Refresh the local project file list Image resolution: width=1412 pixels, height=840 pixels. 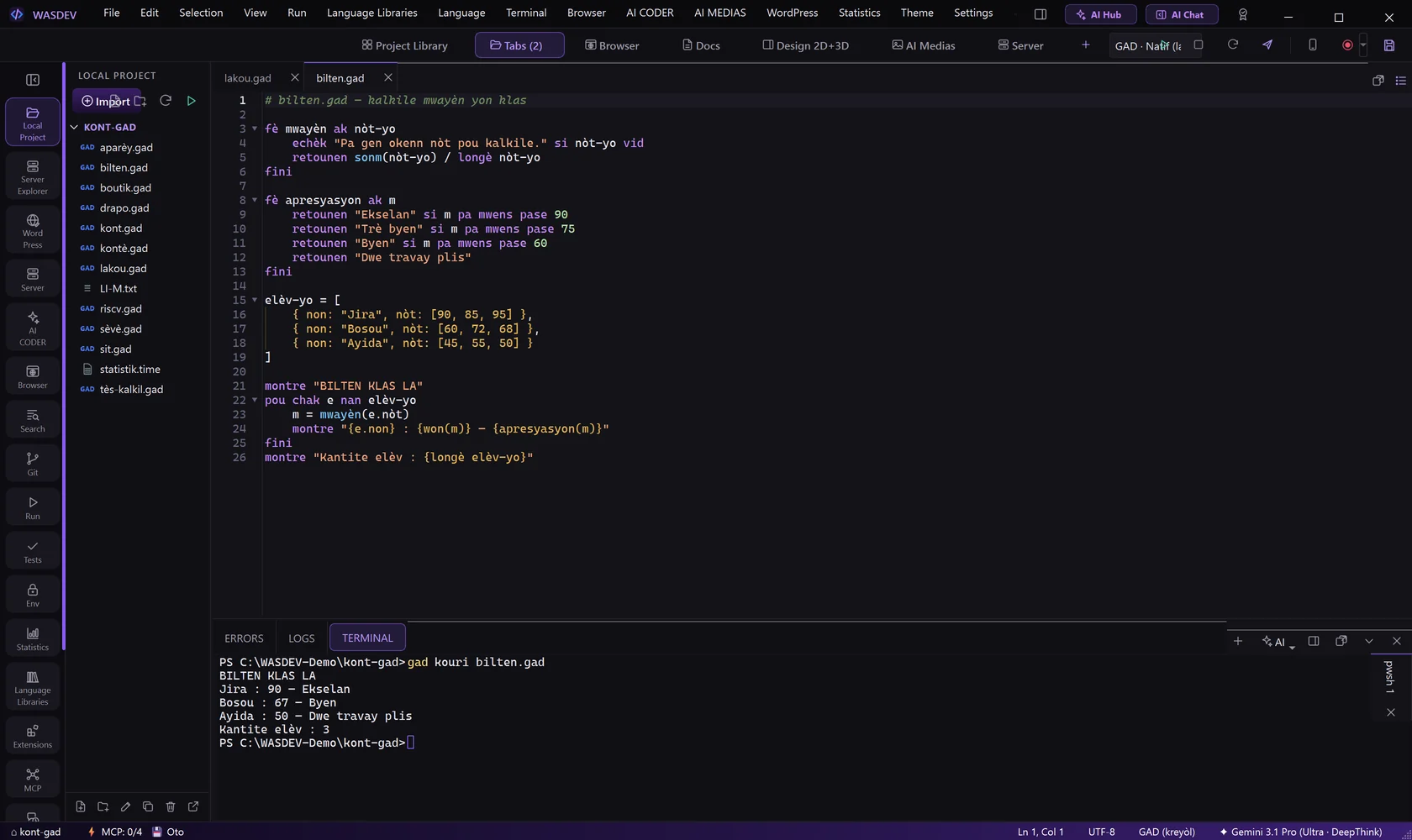point(166,101)
